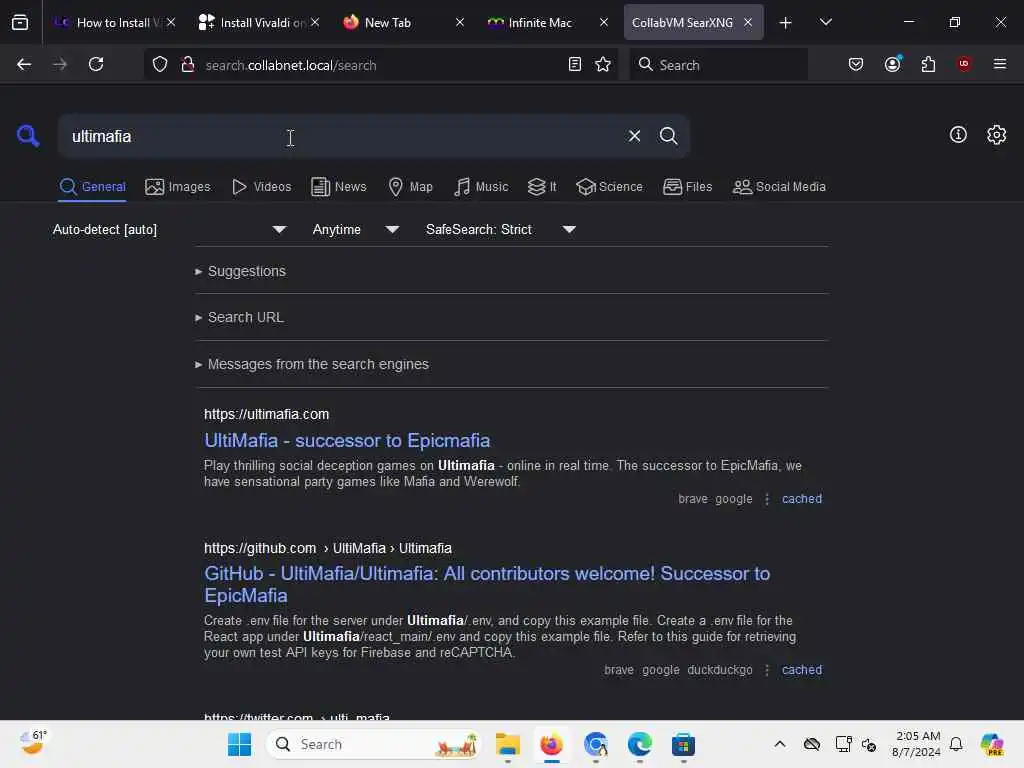
Task: Click the github.com UltiMafia breadcrumb URL
Action: [x=328, y=548]
